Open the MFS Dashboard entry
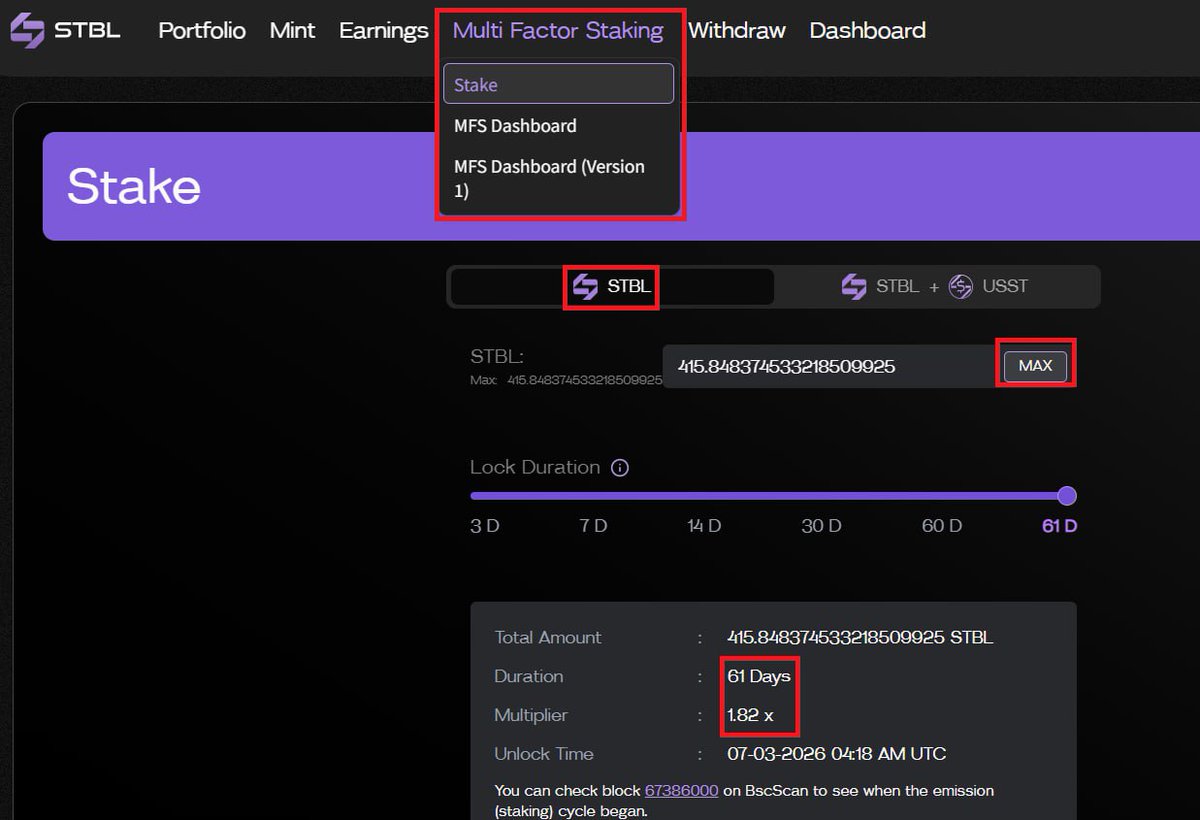This screenshot has height=820, width=1200. tap(515, 126)
